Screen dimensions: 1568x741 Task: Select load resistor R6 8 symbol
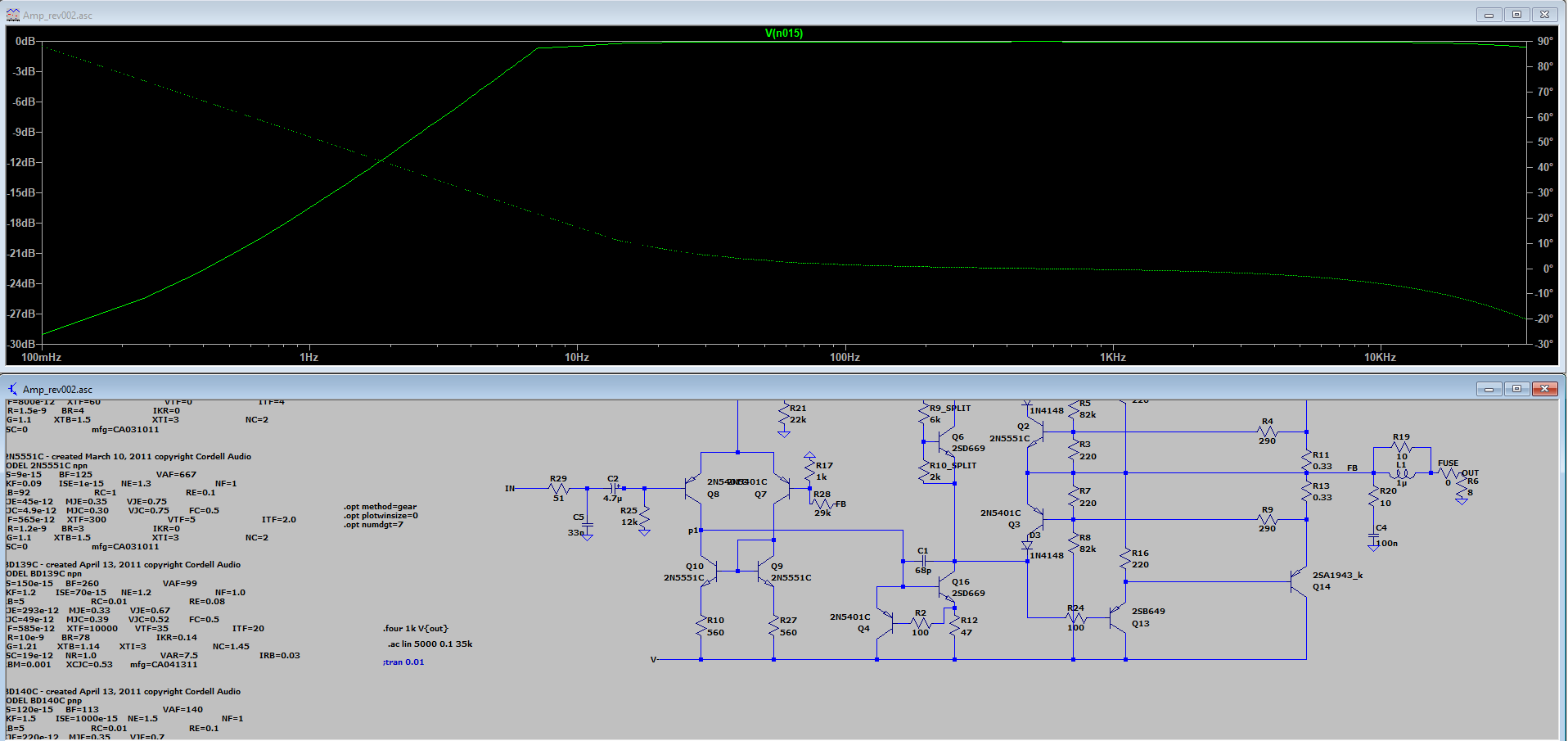(1462, 489)
